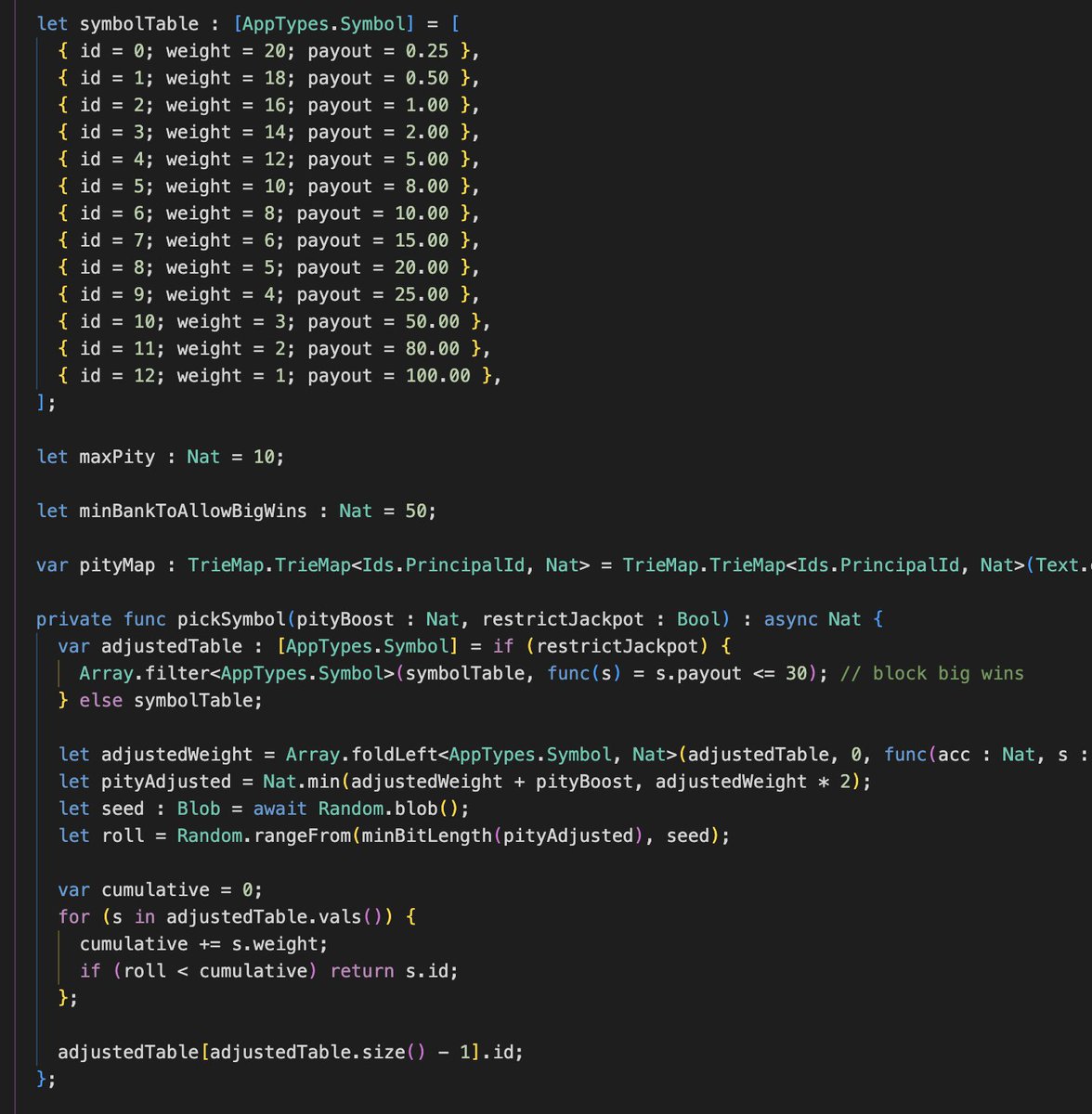Click the 'pityMap' variable name
1092x1114 pixels.
117,564
